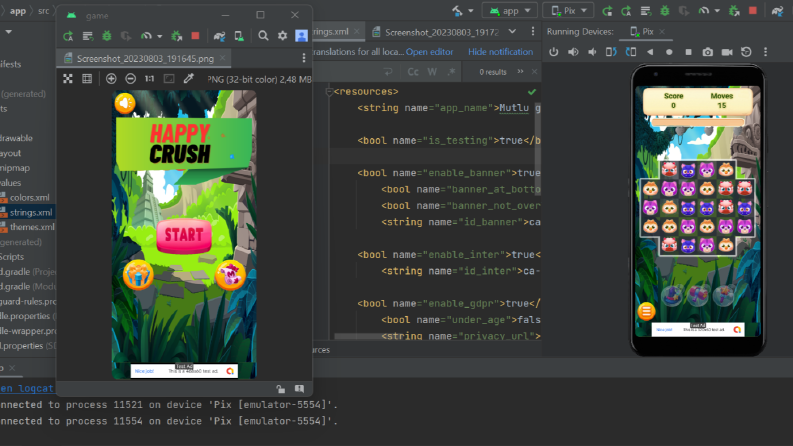Click the logcat link in console
The width and height of the screenshot is (793, 446).
pos(26,388)
